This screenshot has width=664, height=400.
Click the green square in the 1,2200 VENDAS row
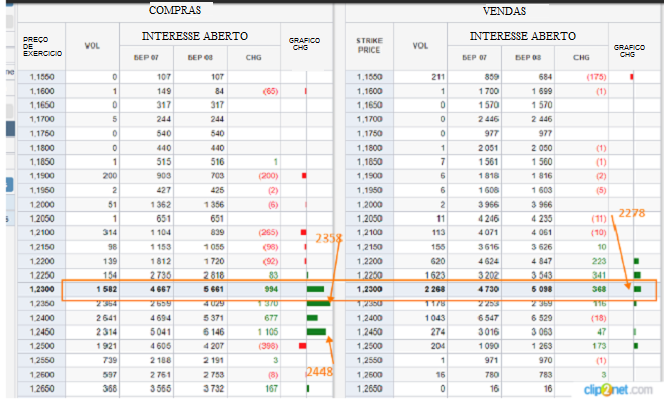[636, 261]
